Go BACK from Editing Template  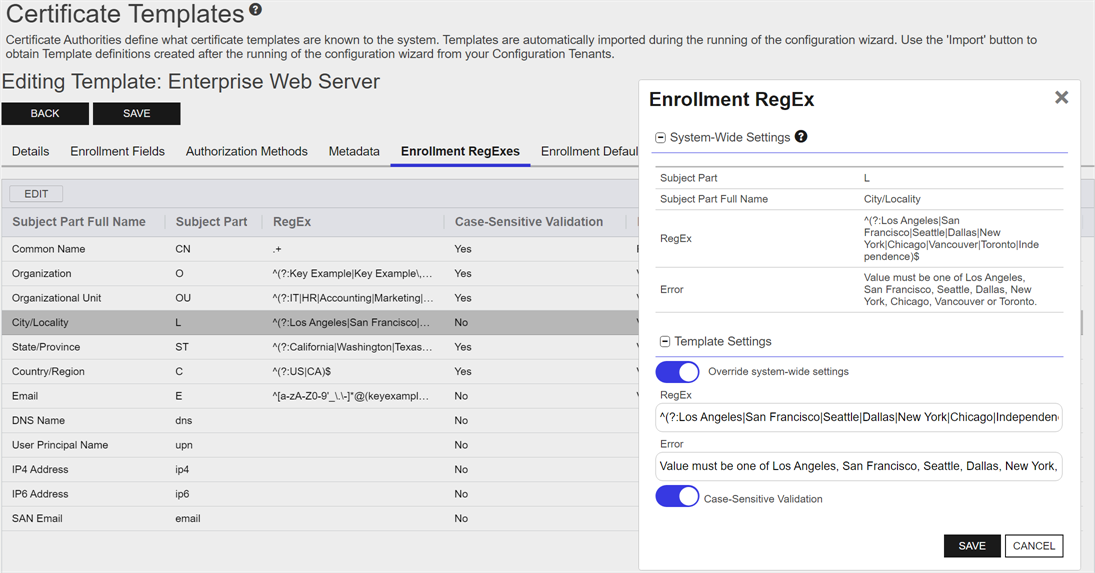point(45,114)
